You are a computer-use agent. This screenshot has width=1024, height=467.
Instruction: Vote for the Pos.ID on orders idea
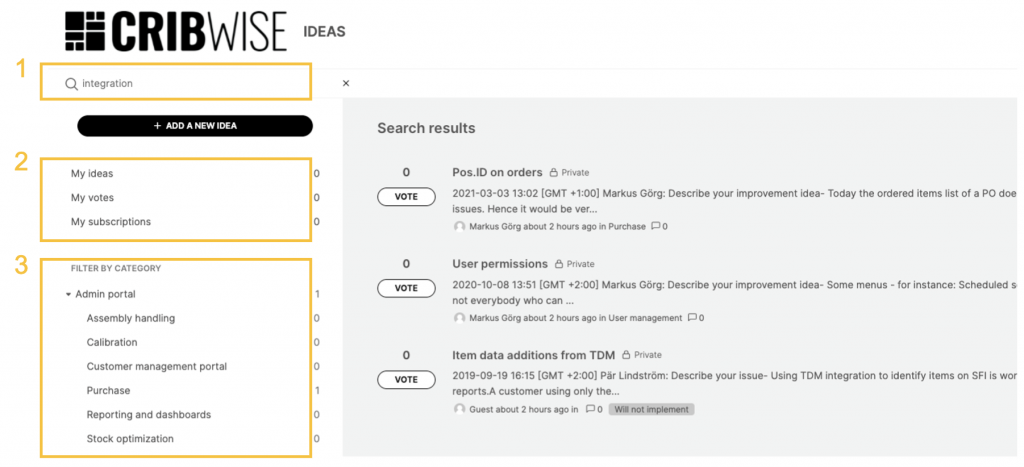[406, 197]
